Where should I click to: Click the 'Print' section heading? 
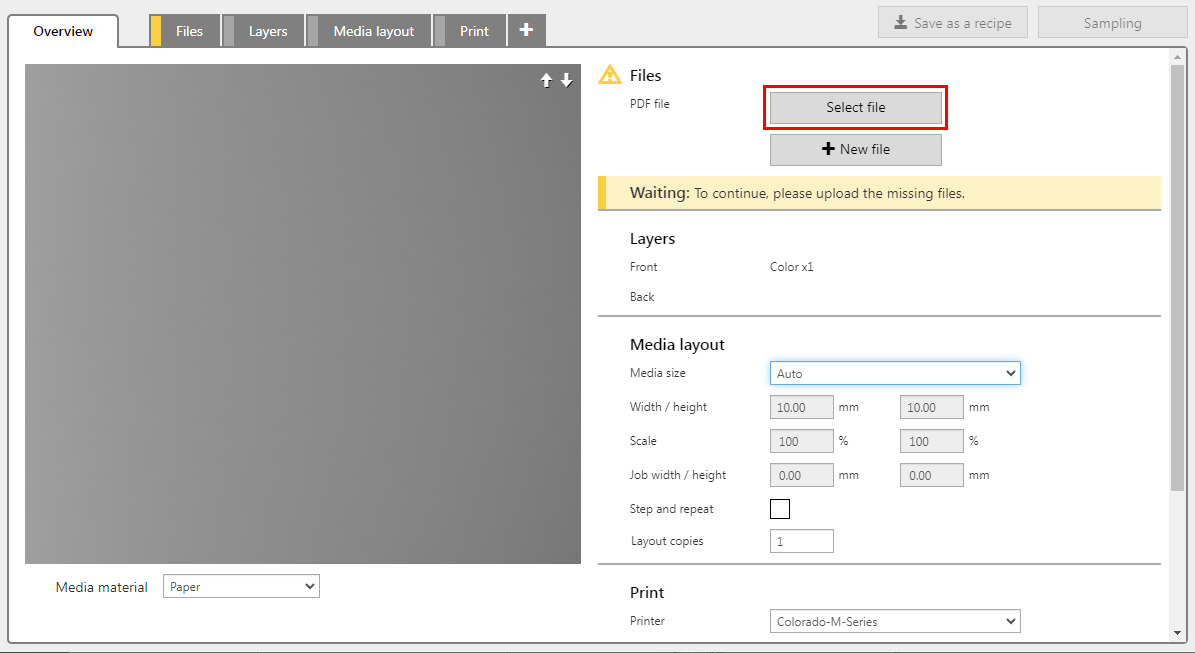pos(646,592)
